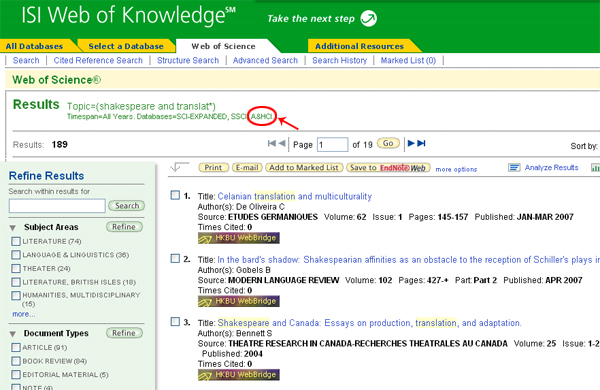This screenshot has width=600, height=390.
Task: Check the box for result 1
Action: point(175,195)
